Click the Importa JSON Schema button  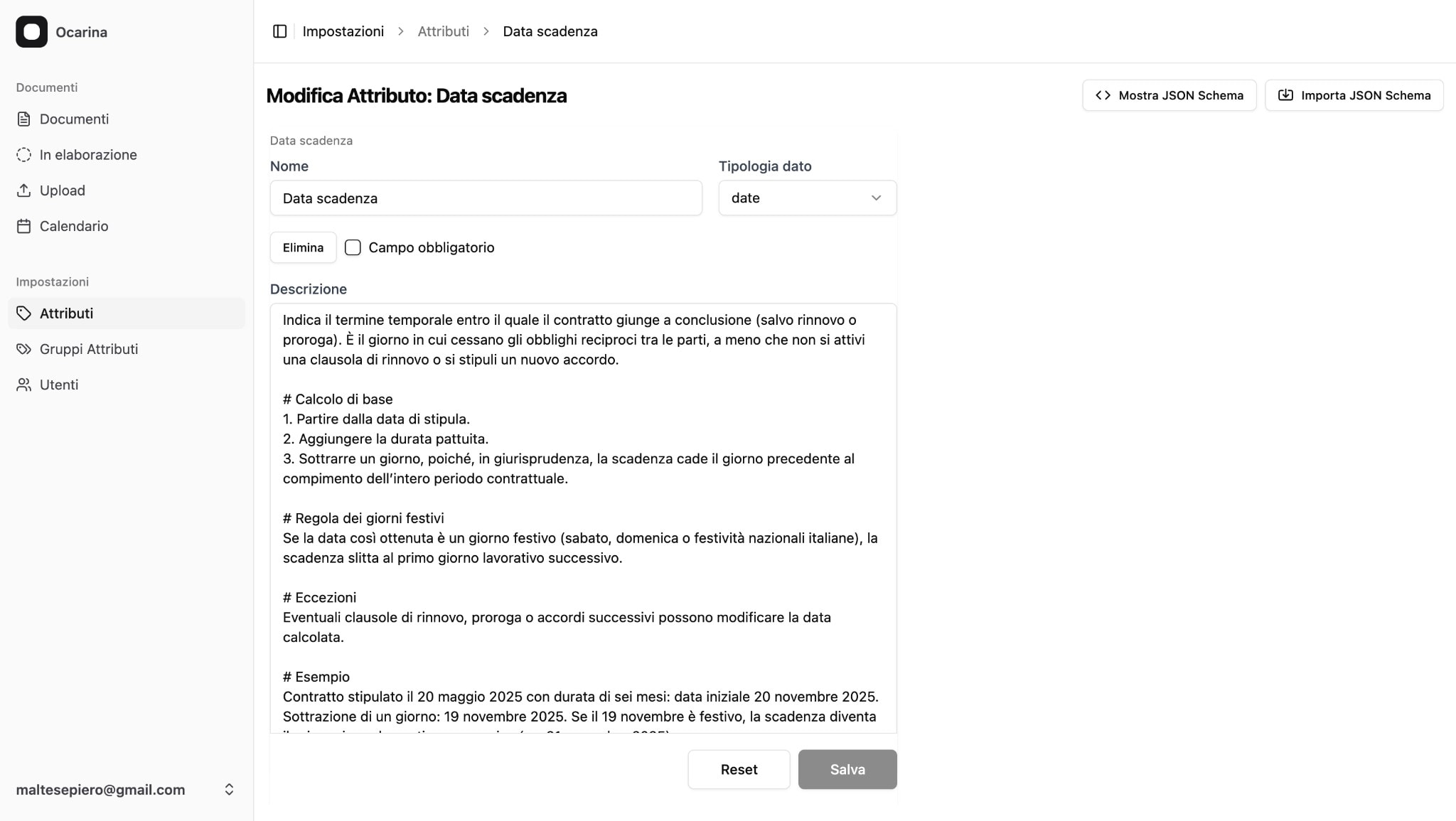coord(1354,95)
